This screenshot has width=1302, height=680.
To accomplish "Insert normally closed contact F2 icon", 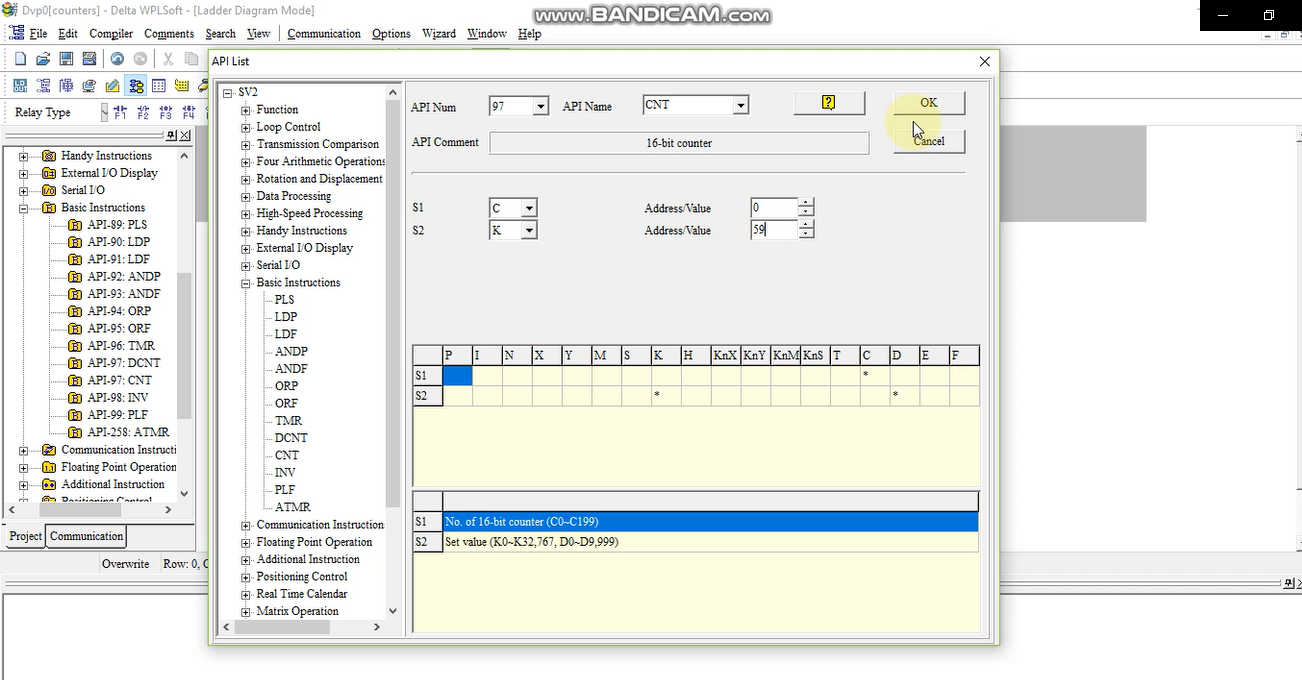I will pyautogui.click(x=143, y=112).
